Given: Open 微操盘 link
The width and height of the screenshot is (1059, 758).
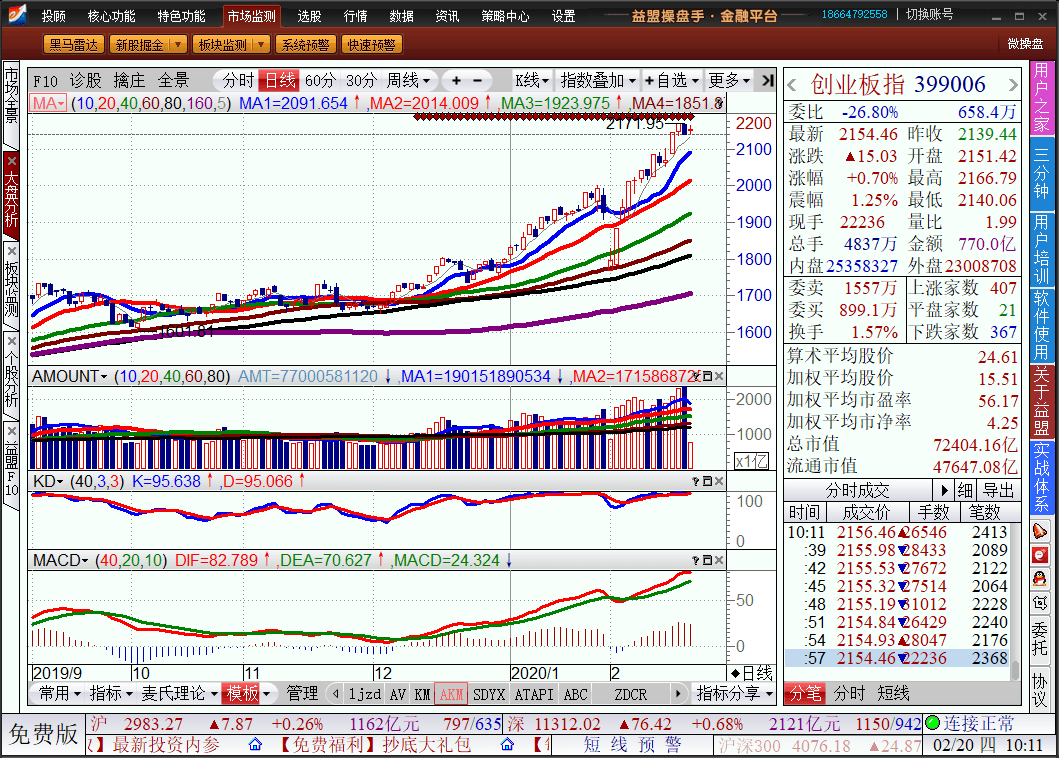Looking at the screenshot, I should [x=1025, y=44].
